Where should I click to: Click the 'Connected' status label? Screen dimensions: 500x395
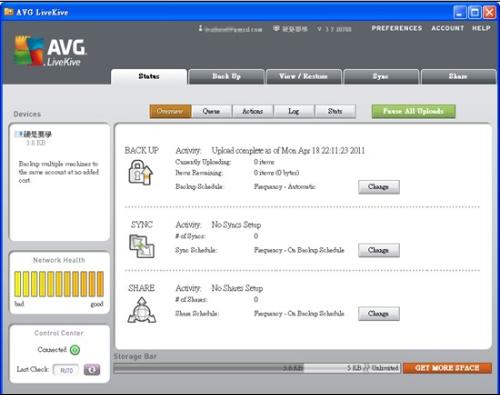click(x=52, y=350)
